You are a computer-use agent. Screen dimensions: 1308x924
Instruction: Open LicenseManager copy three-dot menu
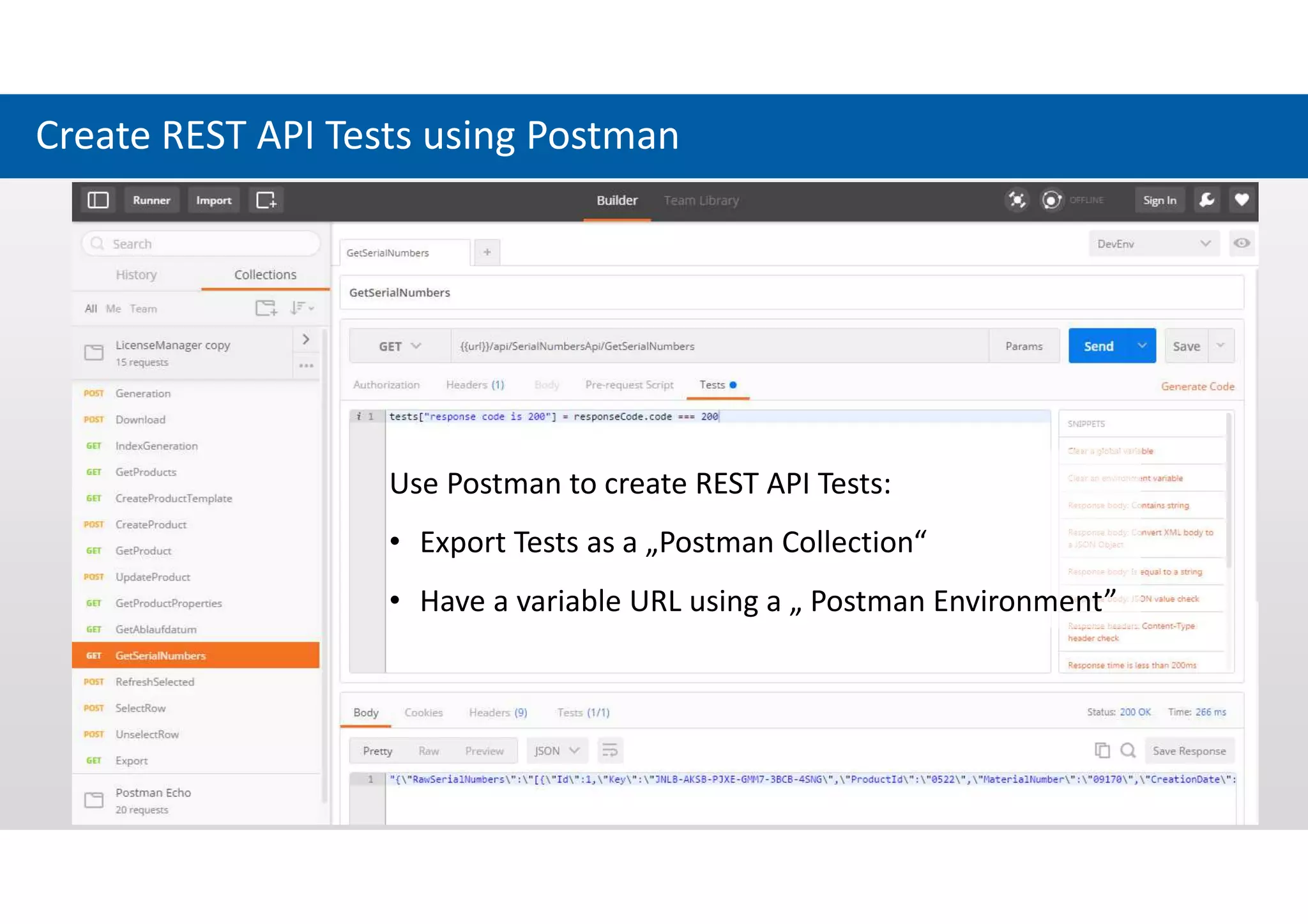(306, 366)
